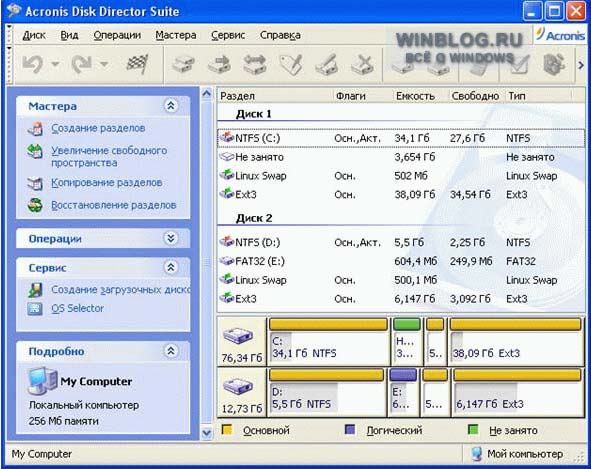Click the first disk partition toolbar icon
Image resolution: width=591 pixels, height=469 pixels.
[x=184, y=63]
